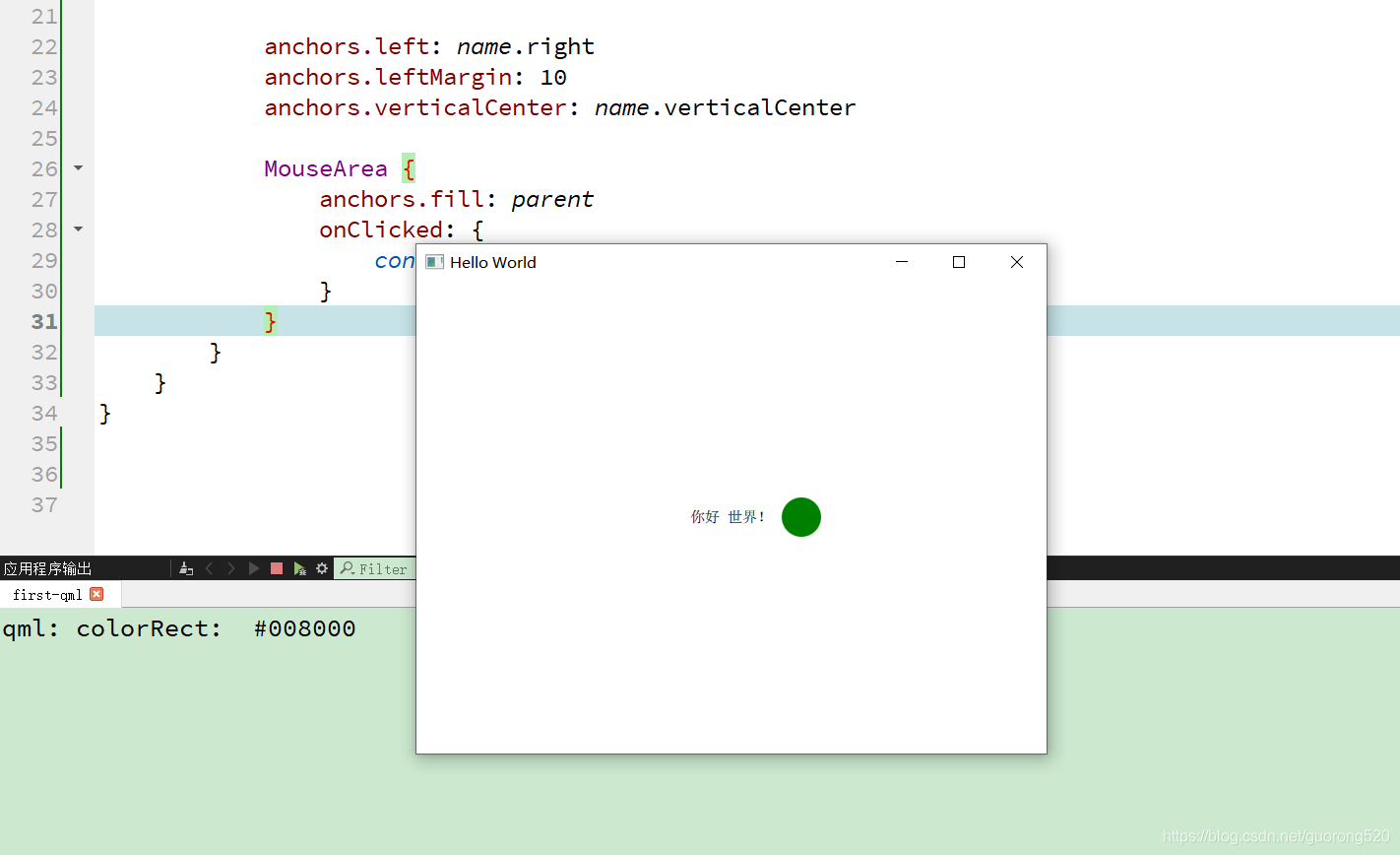Click the anchors.verticalCenter property text
This screenshot has height=855, width=1400.
pos(415,107)
